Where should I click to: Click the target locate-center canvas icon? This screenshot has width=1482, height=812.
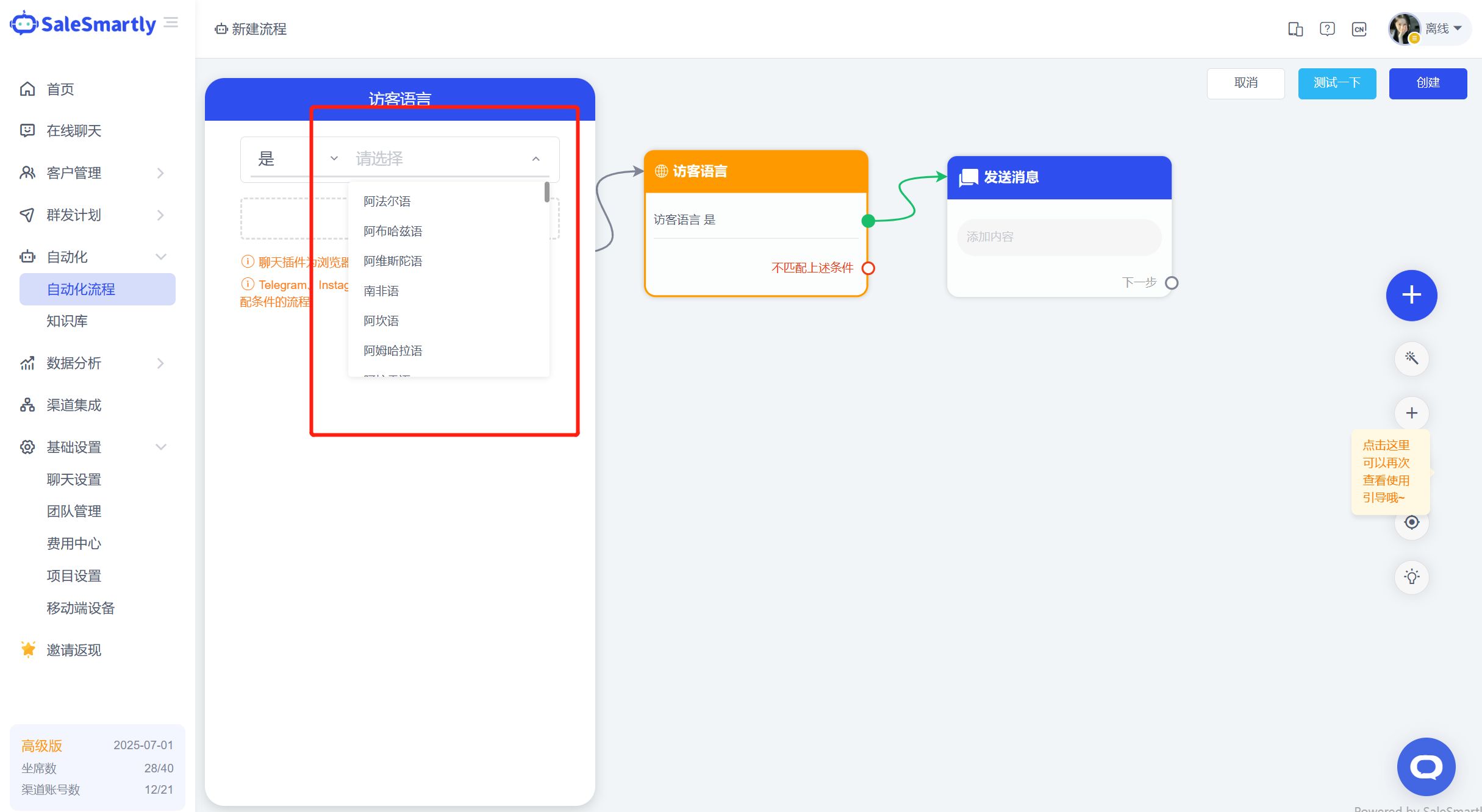1411,522
